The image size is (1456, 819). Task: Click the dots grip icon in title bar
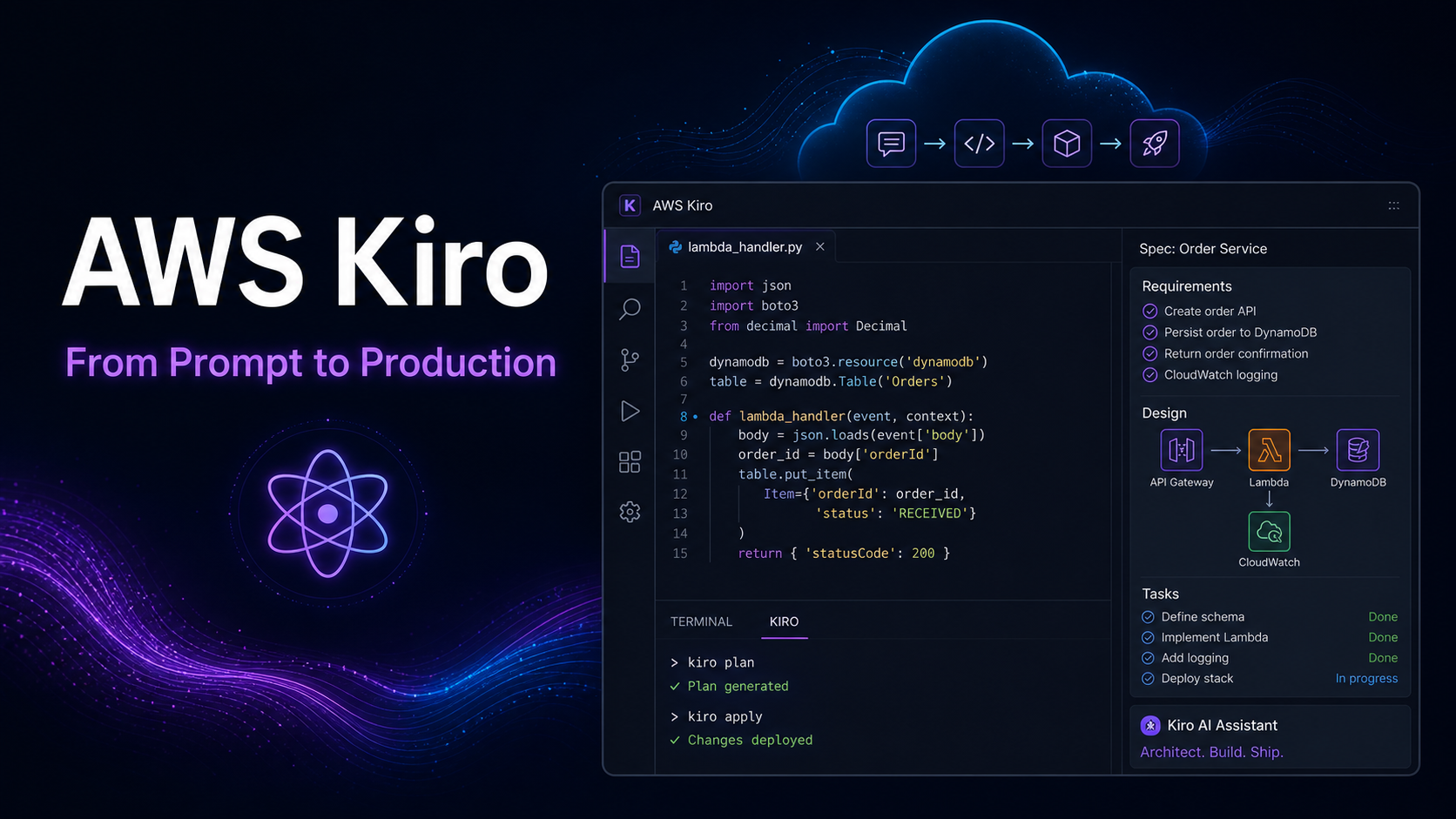point(1393,206)
